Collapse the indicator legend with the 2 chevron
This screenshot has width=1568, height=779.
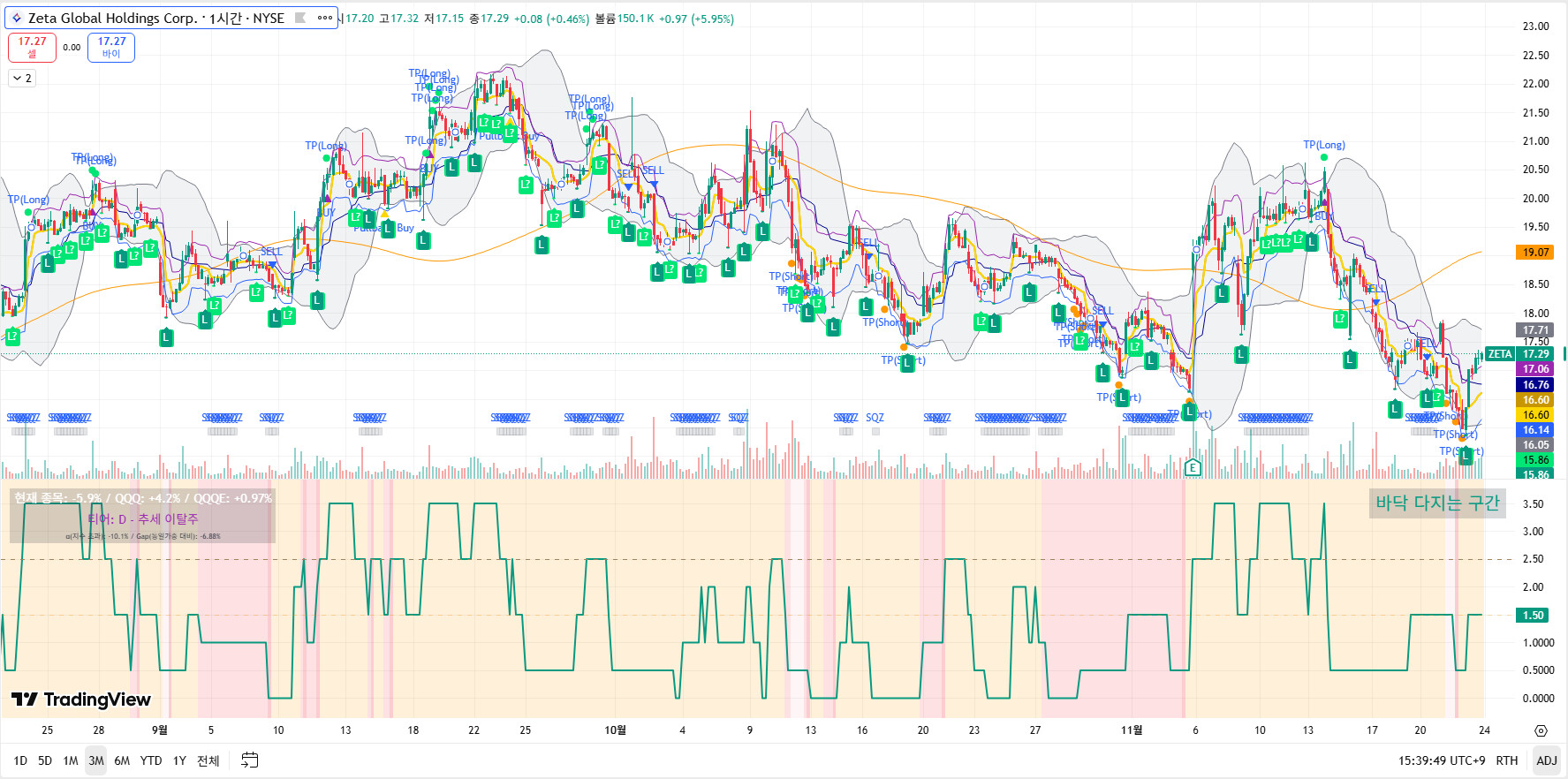22,79
